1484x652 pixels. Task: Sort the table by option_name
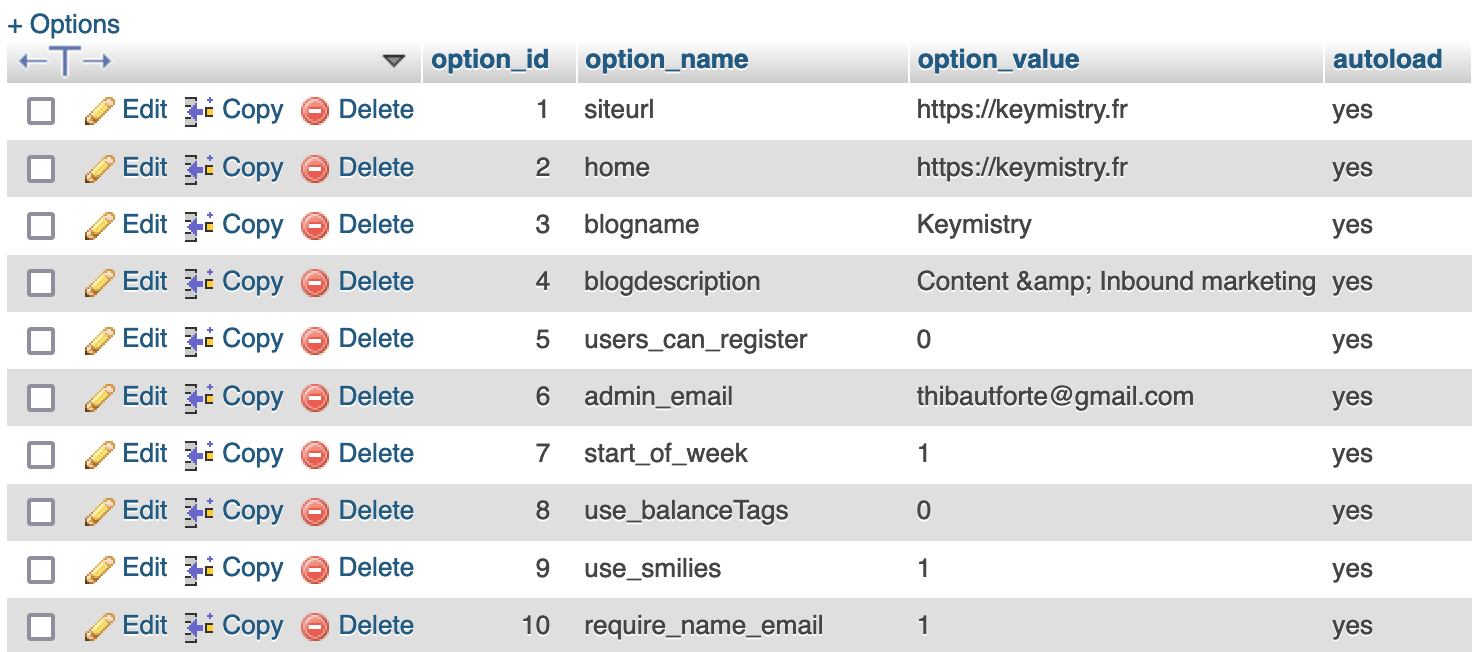[665, 59]
